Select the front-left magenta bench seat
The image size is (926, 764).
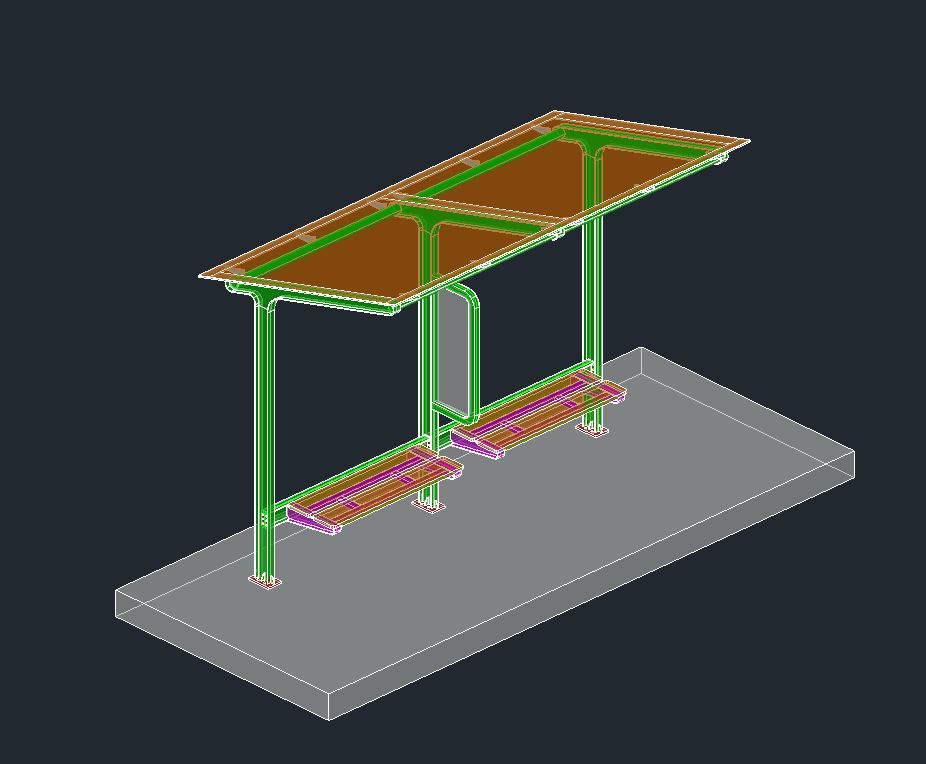point(374,490)
